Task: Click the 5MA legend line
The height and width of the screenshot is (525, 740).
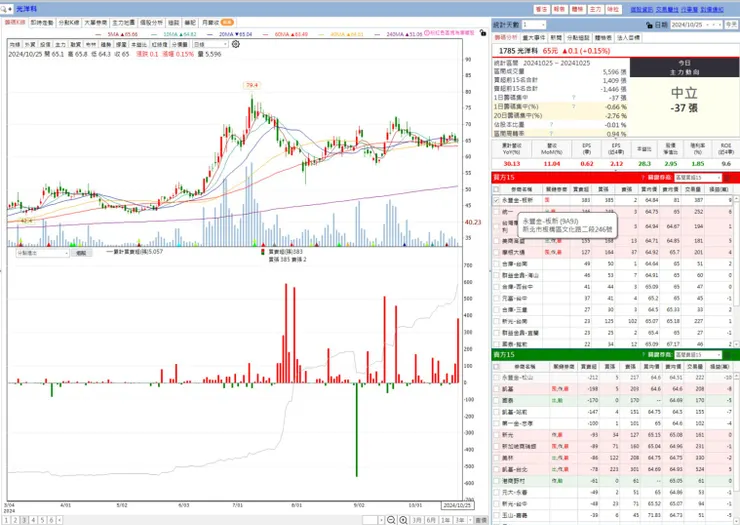Action: click(117, 34)
